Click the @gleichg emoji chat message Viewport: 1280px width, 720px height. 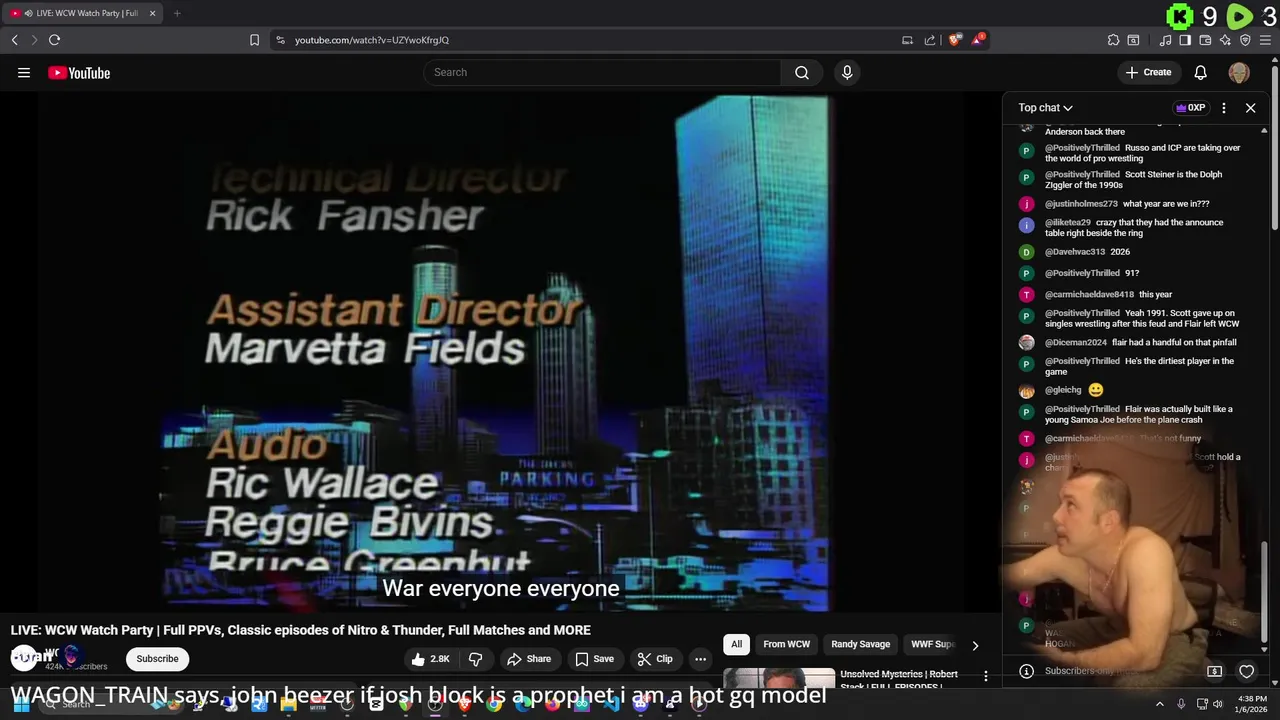[1095, 390]
